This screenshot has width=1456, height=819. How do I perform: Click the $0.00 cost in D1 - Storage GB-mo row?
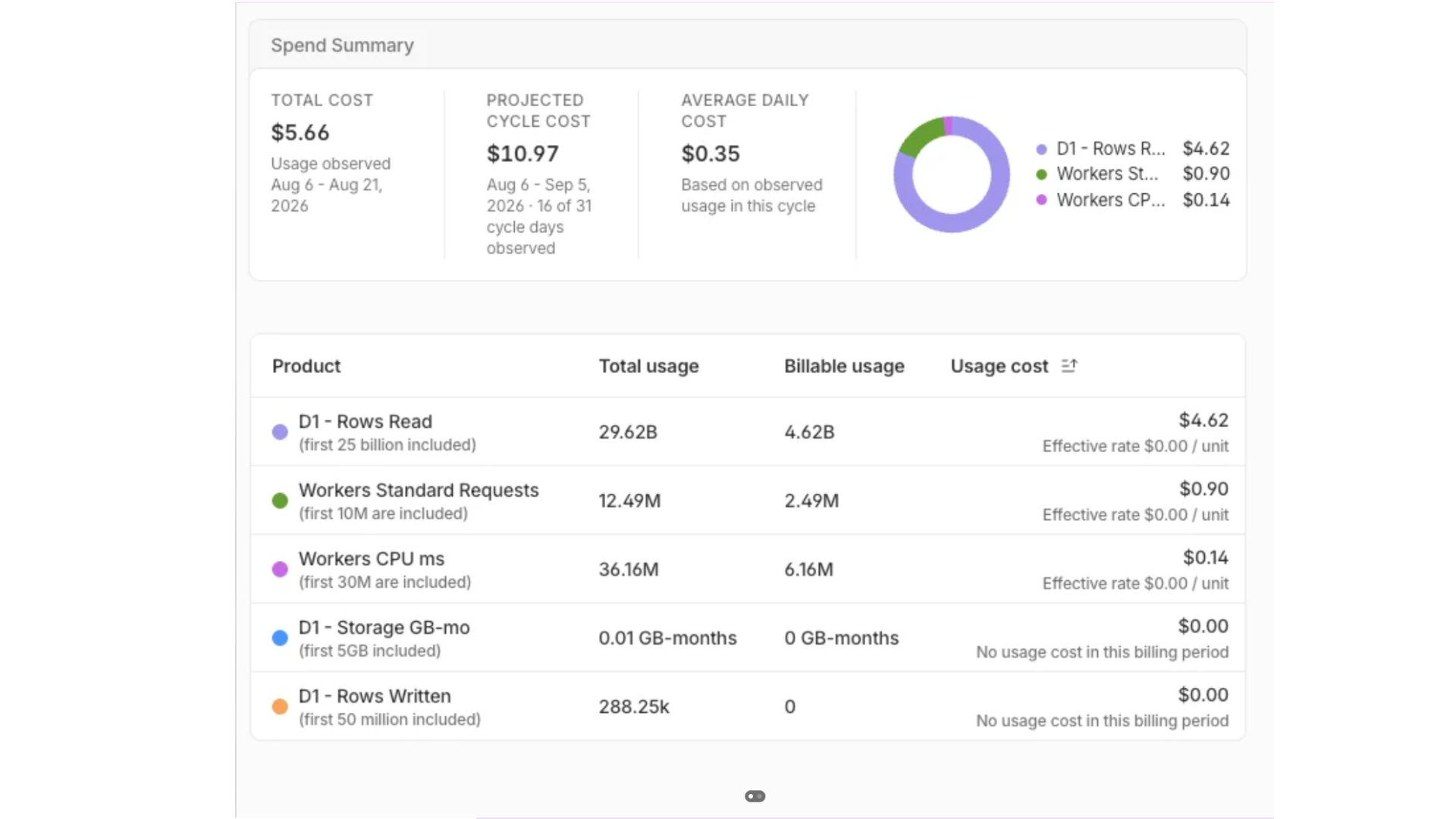pos(1203,626)
